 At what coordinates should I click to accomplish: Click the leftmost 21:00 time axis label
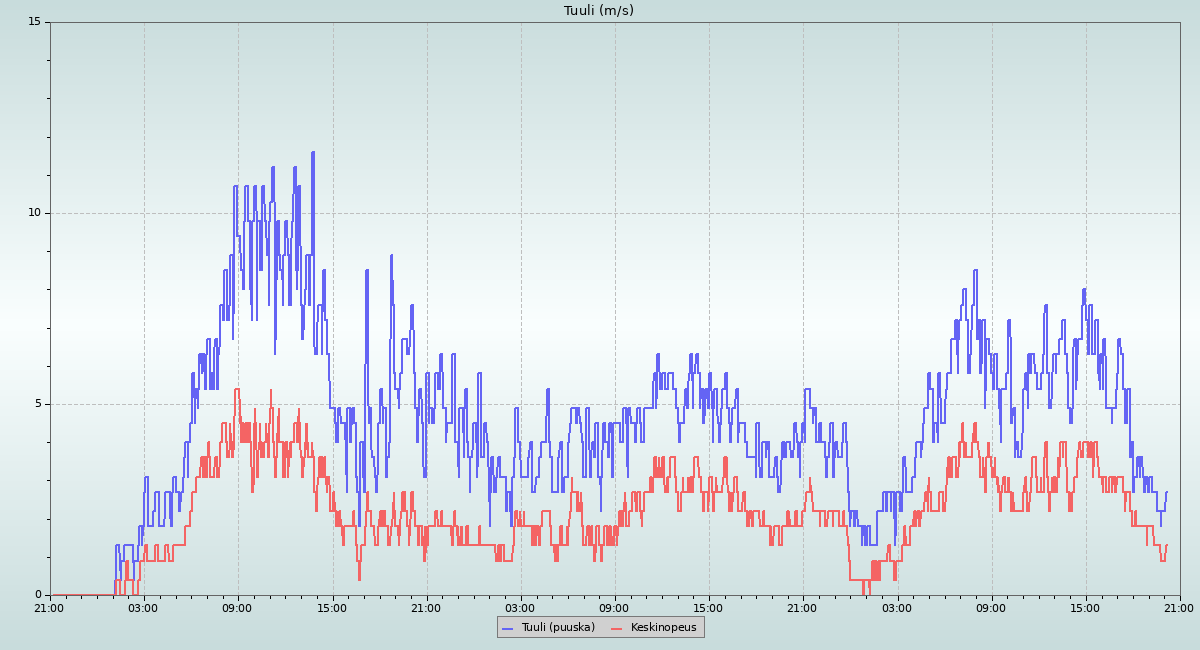[x=49, y=607]
